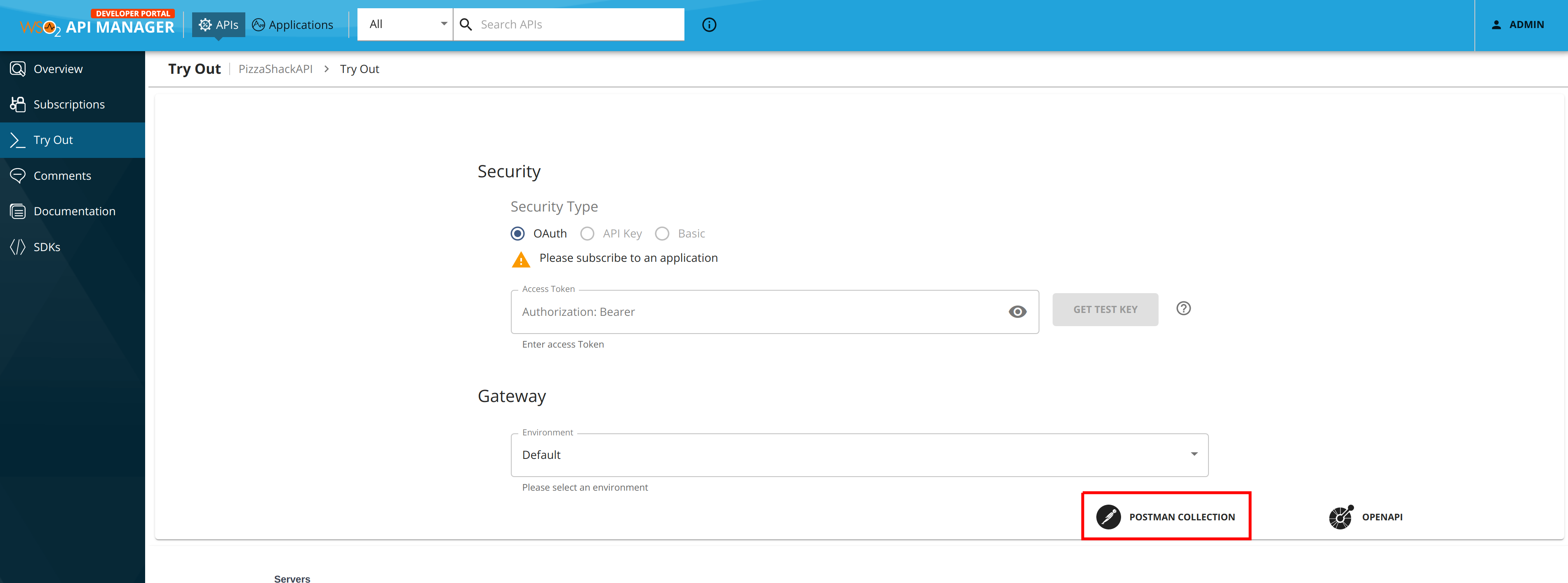
Task: Toggle access token visibility
Action: 1017,312
